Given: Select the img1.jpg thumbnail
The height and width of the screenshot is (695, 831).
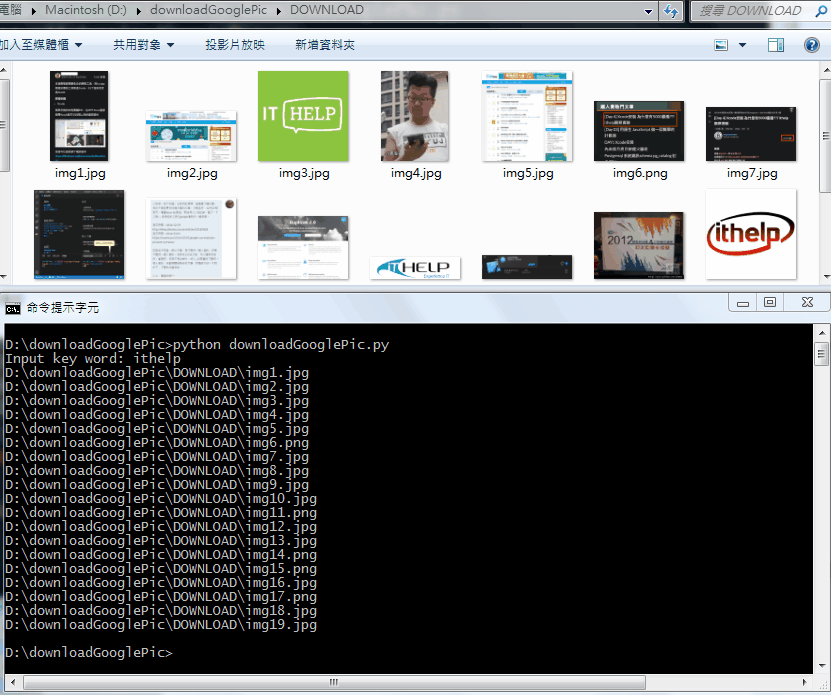Looking at the screenshot, I should point(79,116).
